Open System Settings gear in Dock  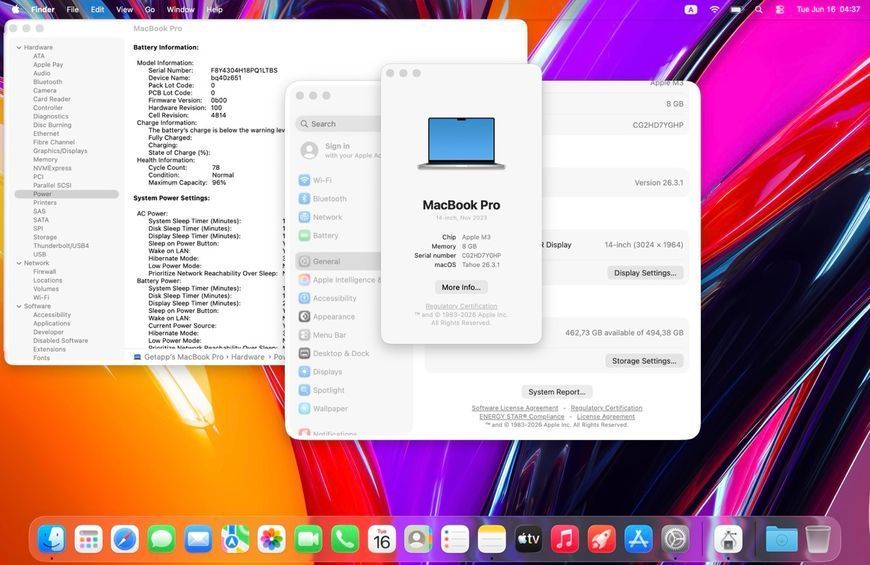pyautogui.click(x=675, y=539)
